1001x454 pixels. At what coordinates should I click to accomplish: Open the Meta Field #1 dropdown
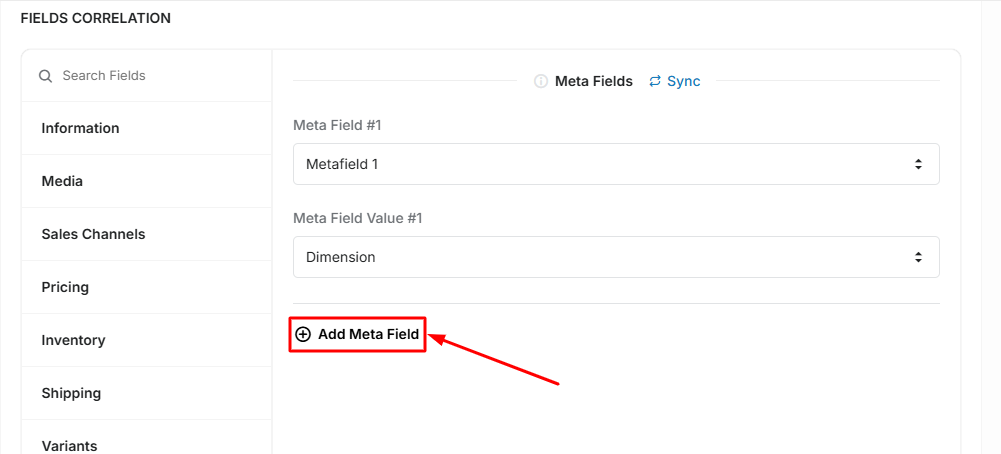click(616, 164)
